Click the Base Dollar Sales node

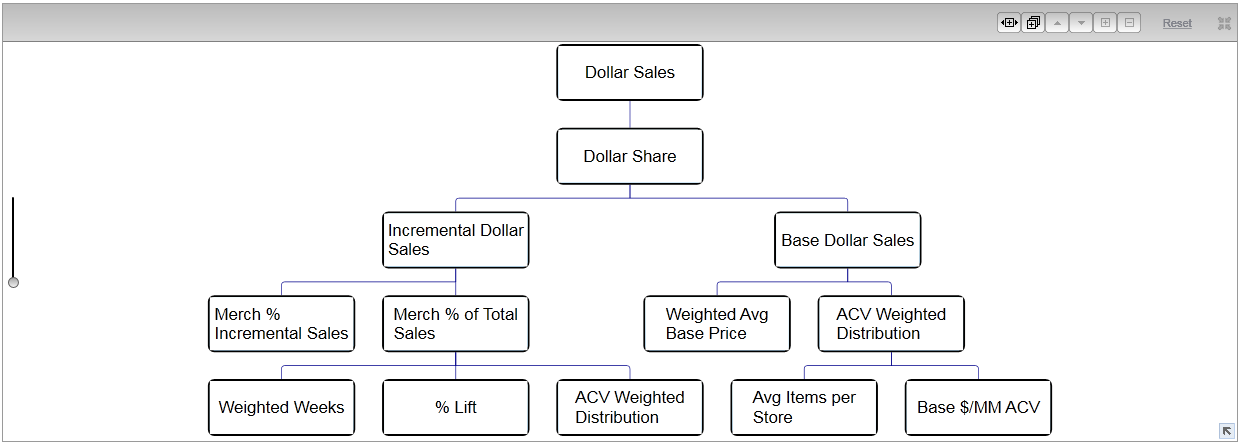[x=848, y=240]
